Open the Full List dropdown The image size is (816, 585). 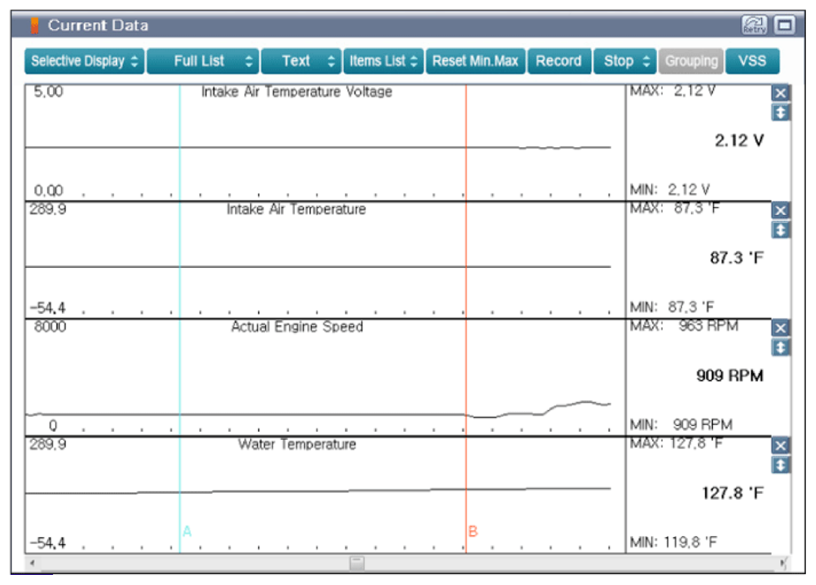(202, 61)
